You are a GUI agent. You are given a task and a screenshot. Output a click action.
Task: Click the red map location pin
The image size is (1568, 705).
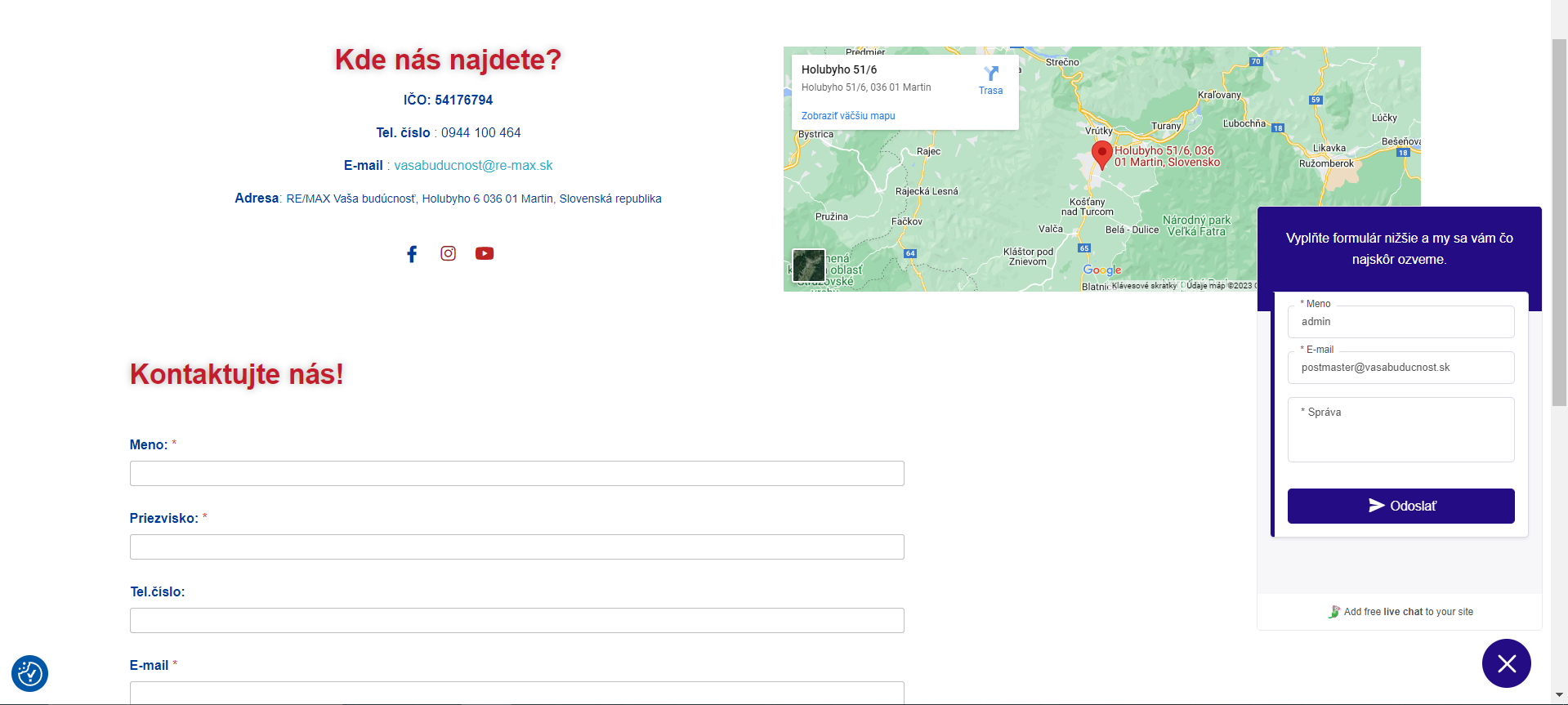(1101, 153)
